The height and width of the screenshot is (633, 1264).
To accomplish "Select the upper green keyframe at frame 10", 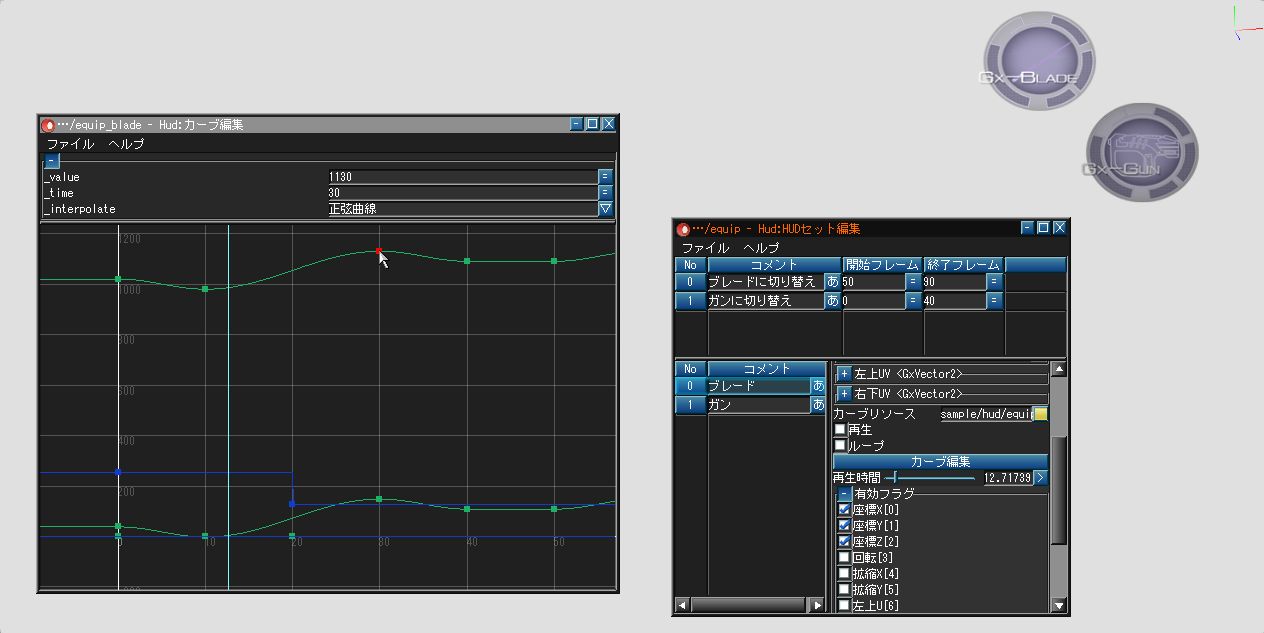I will pos(205,288).
